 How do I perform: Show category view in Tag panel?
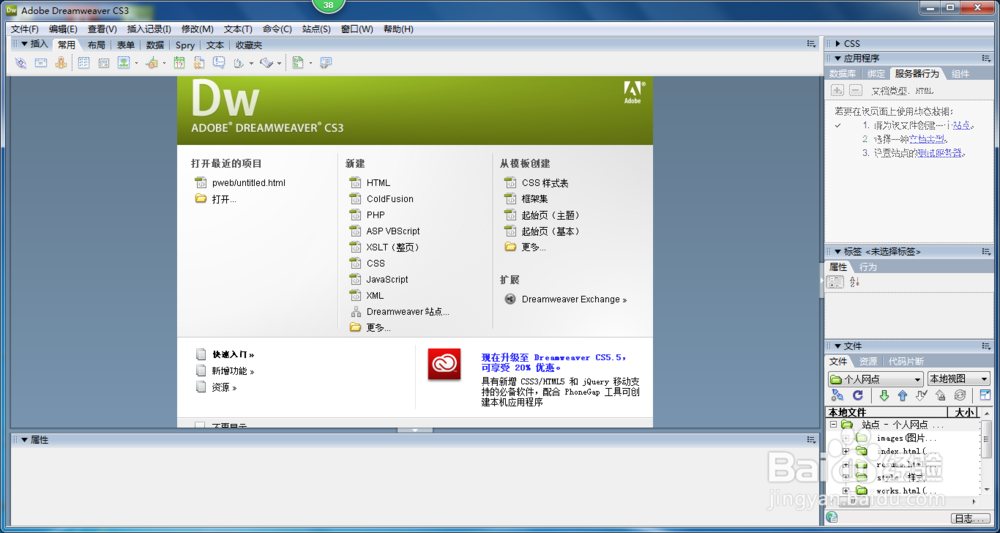tap(835, 282)
